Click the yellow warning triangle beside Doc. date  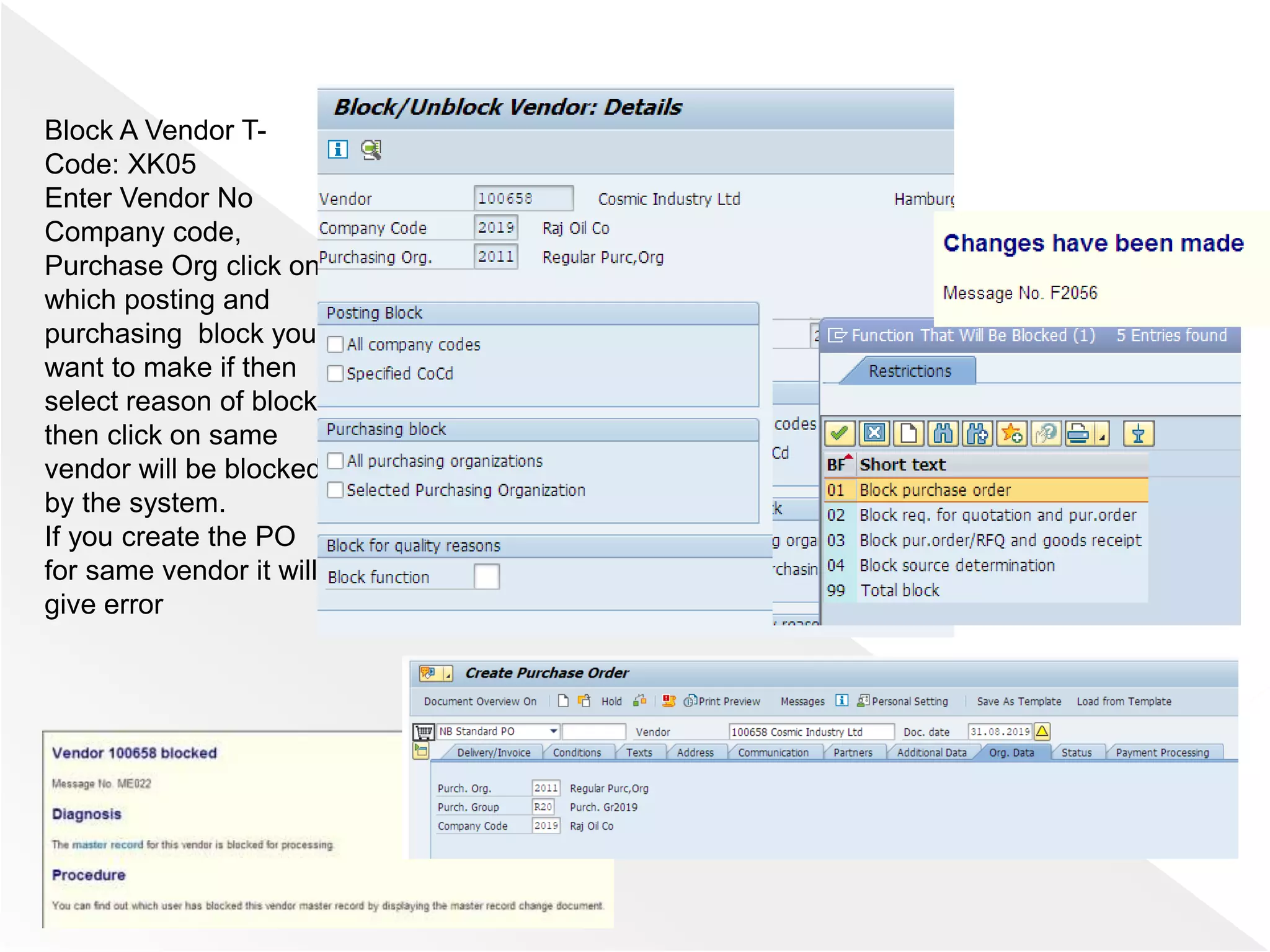tap(1042, 731)
